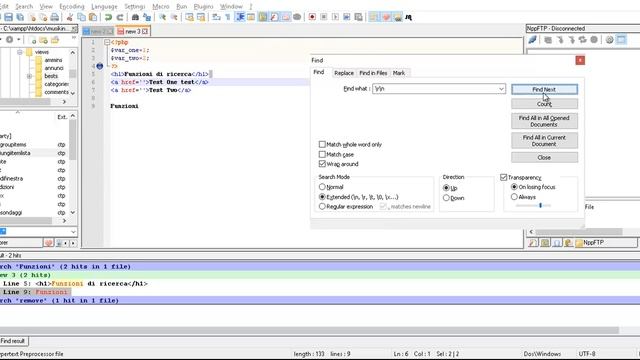Open the explorer gear dropdown arrow
The width and height of the screenshot is (640, 360).
[19, 40]
